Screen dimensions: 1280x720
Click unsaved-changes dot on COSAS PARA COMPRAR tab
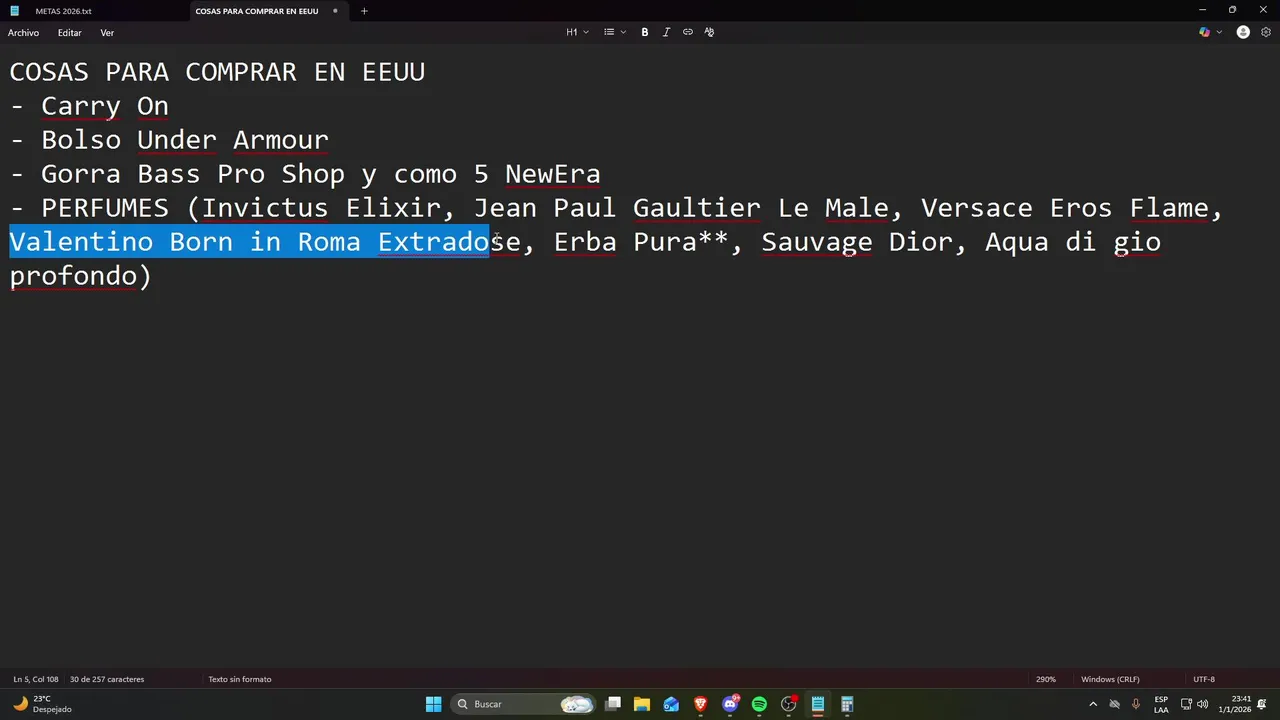point(335,11)
